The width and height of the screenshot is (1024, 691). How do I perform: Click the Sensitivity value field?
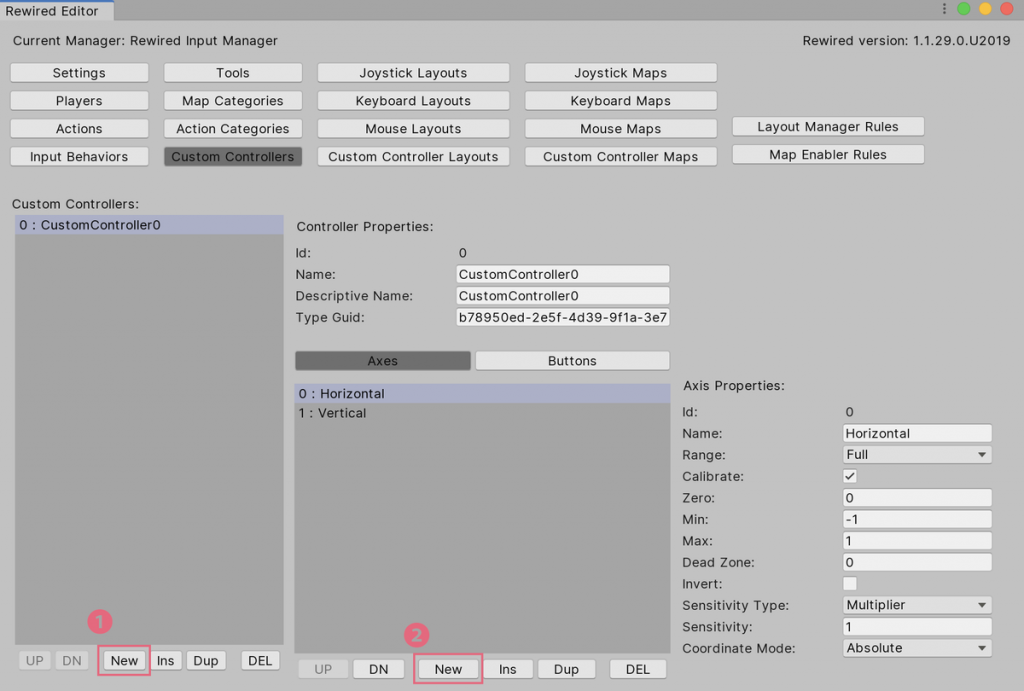917,626
